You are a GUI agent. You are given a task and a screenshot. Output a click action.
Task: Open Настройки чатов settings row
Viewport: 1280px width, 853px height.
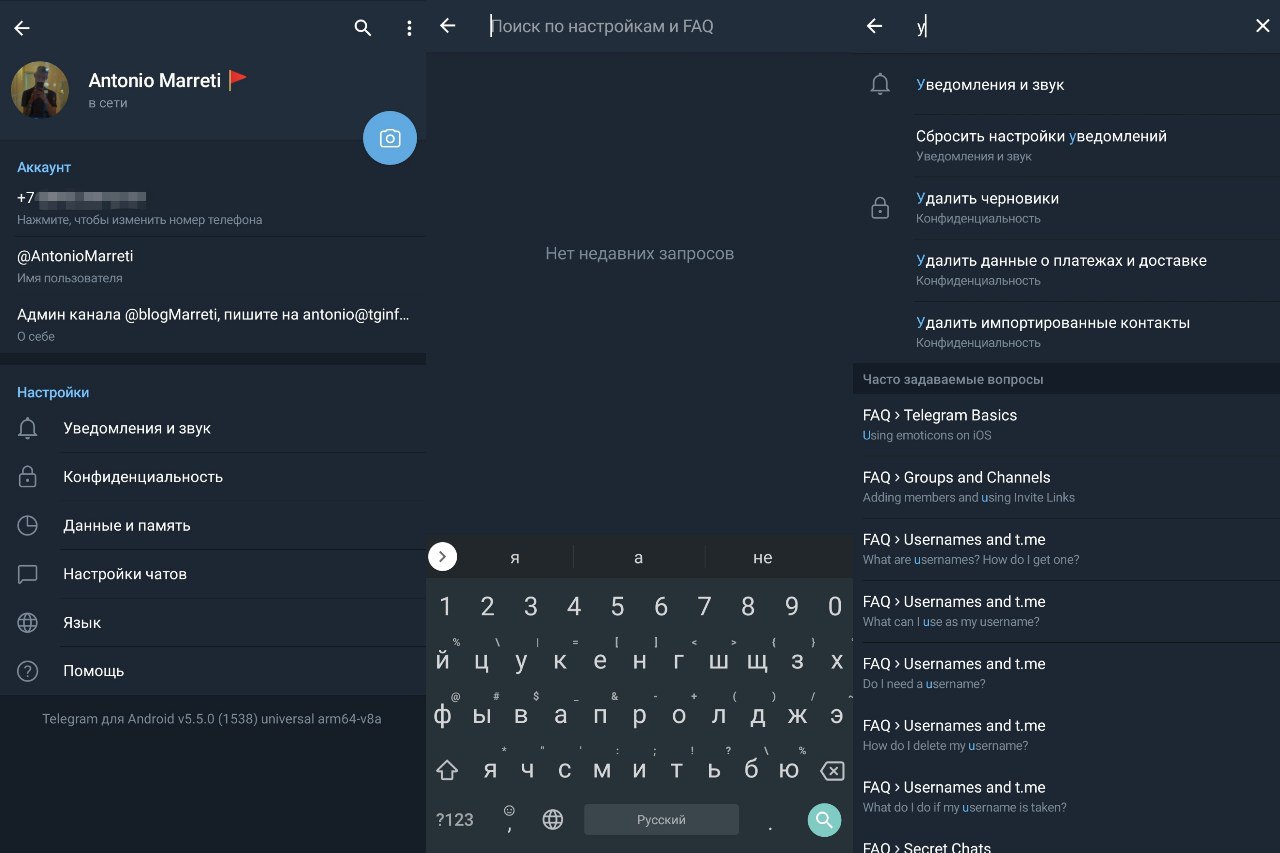pyautogui.click(x=213, y=574)
